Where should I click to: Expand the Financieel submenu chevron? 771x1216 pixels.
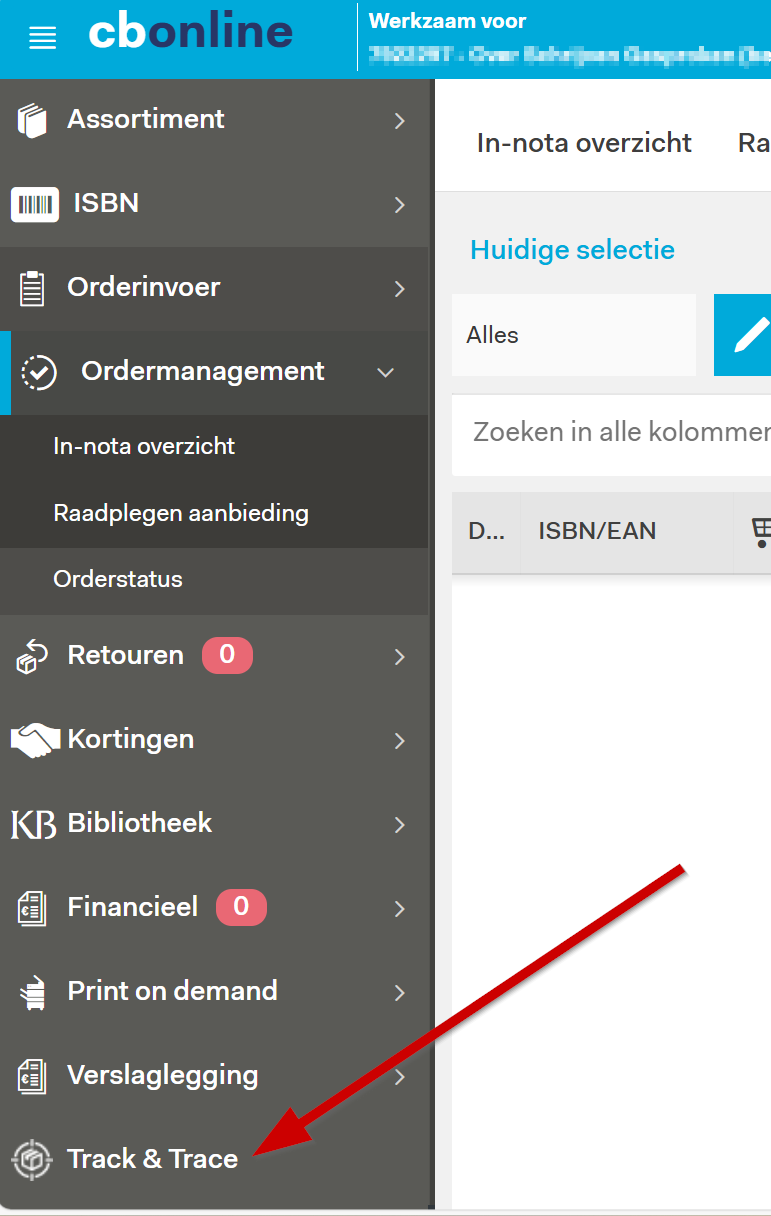tap(400, 908)
